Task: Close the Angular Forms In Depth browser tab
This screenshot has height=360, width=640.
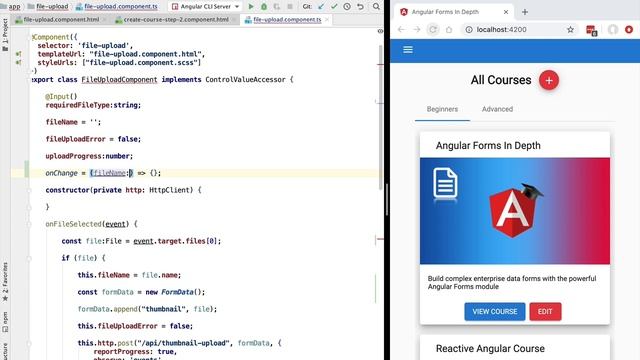Action: [506, 12]
